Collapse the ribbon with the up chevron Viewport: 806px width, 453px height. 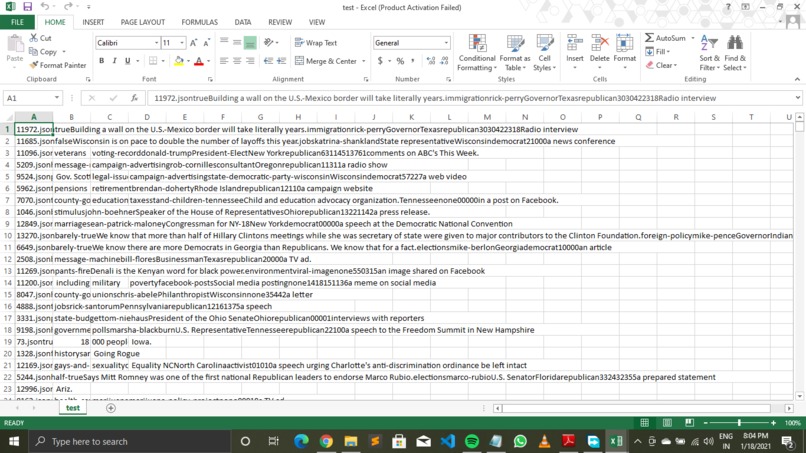click(797, 79)
